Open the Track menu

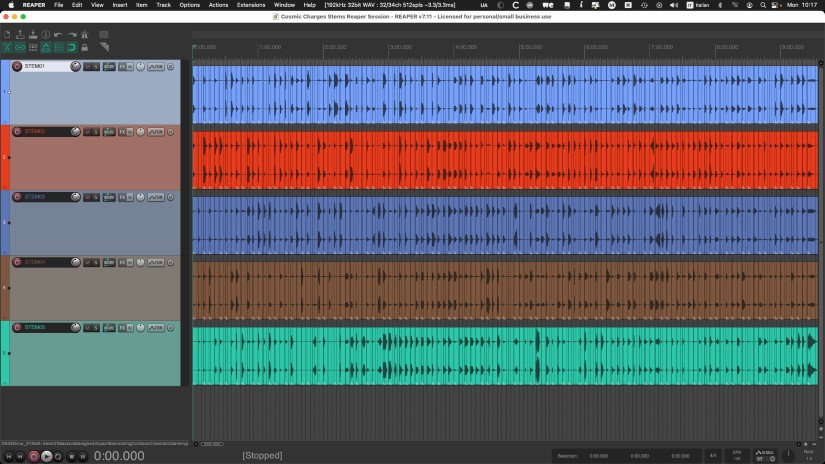click(163, 5)
